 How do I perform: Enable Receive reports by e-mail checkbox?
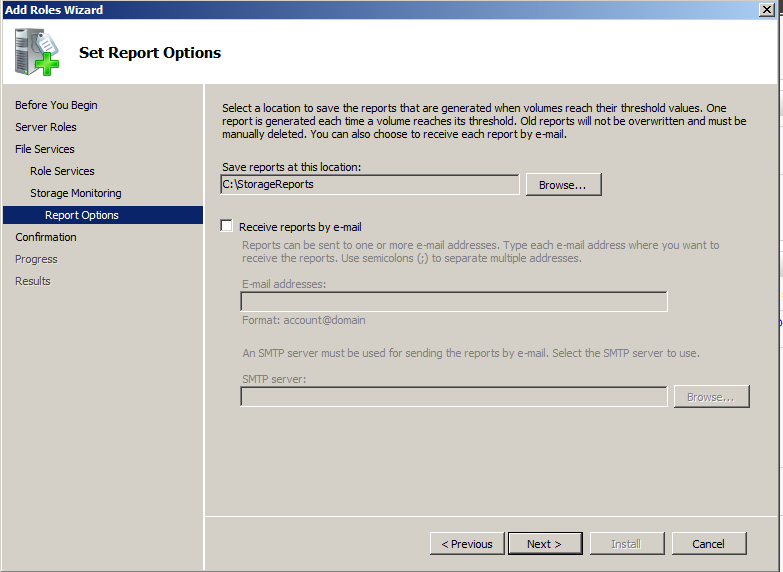point(227,227)
